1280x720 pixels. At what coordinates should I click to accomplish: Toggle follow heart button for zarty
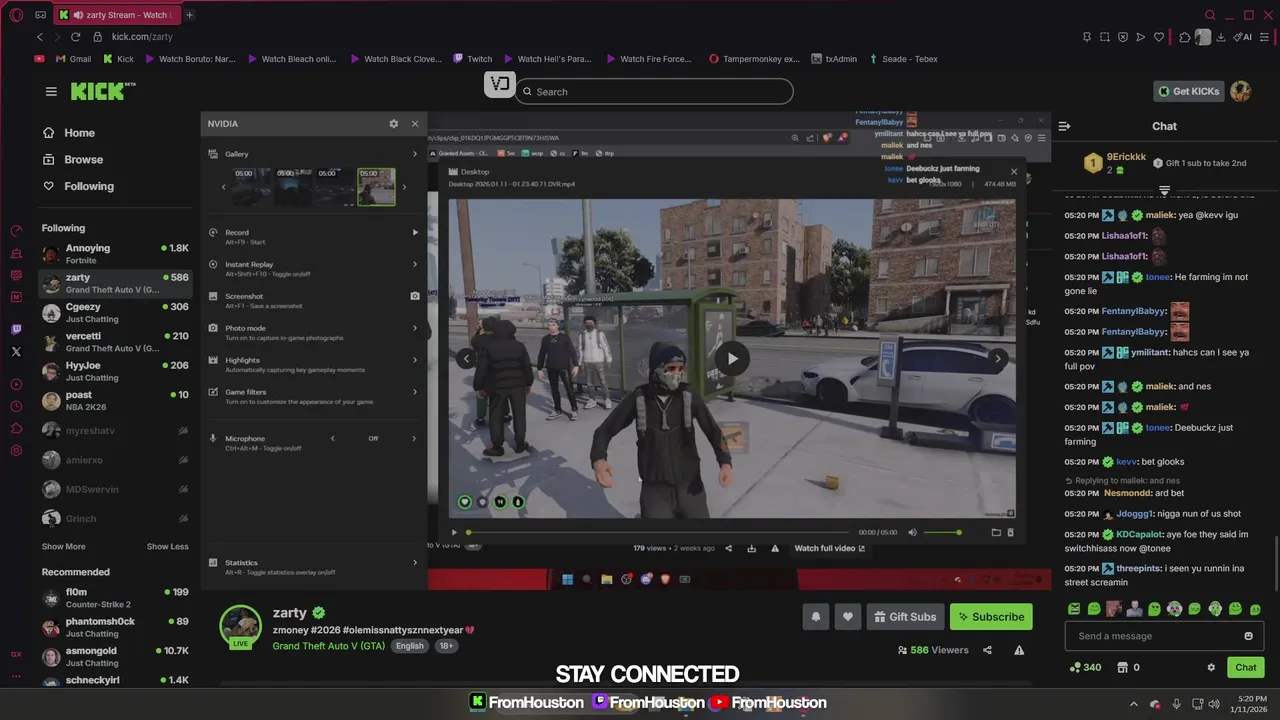(x=847, y=617)
